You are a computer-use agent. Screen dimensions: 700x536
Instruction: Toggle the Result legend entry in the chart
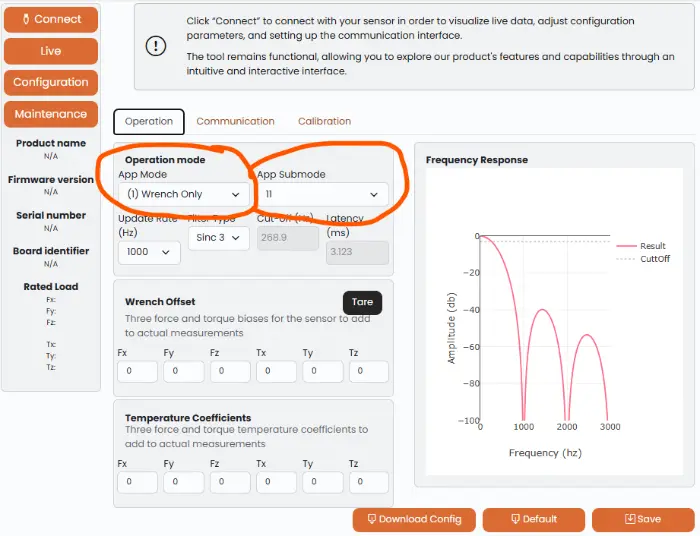point(641,246)
